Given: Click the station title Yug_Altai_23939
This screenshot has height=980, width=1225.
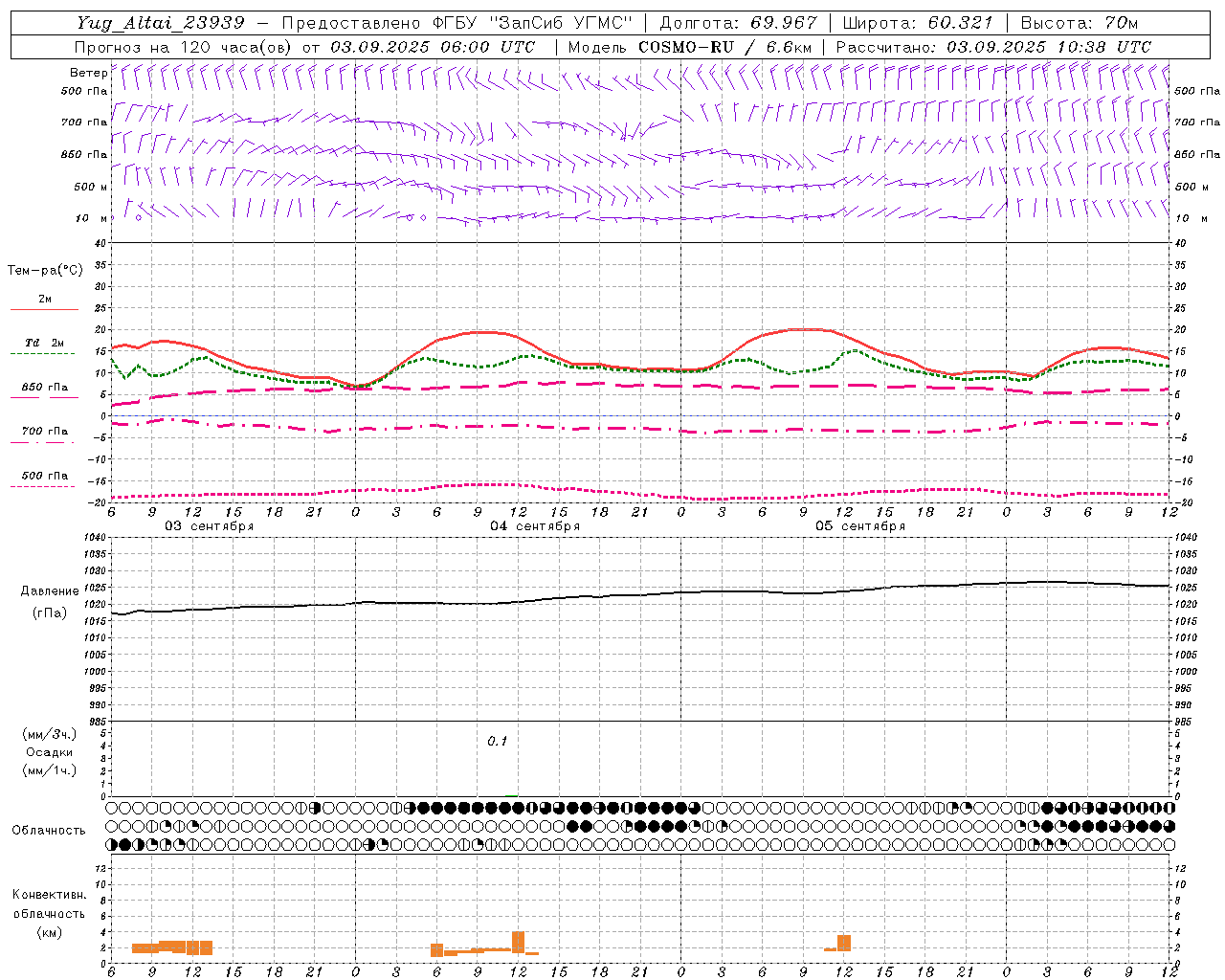Looking at the screenshot, I should (161, 23).
